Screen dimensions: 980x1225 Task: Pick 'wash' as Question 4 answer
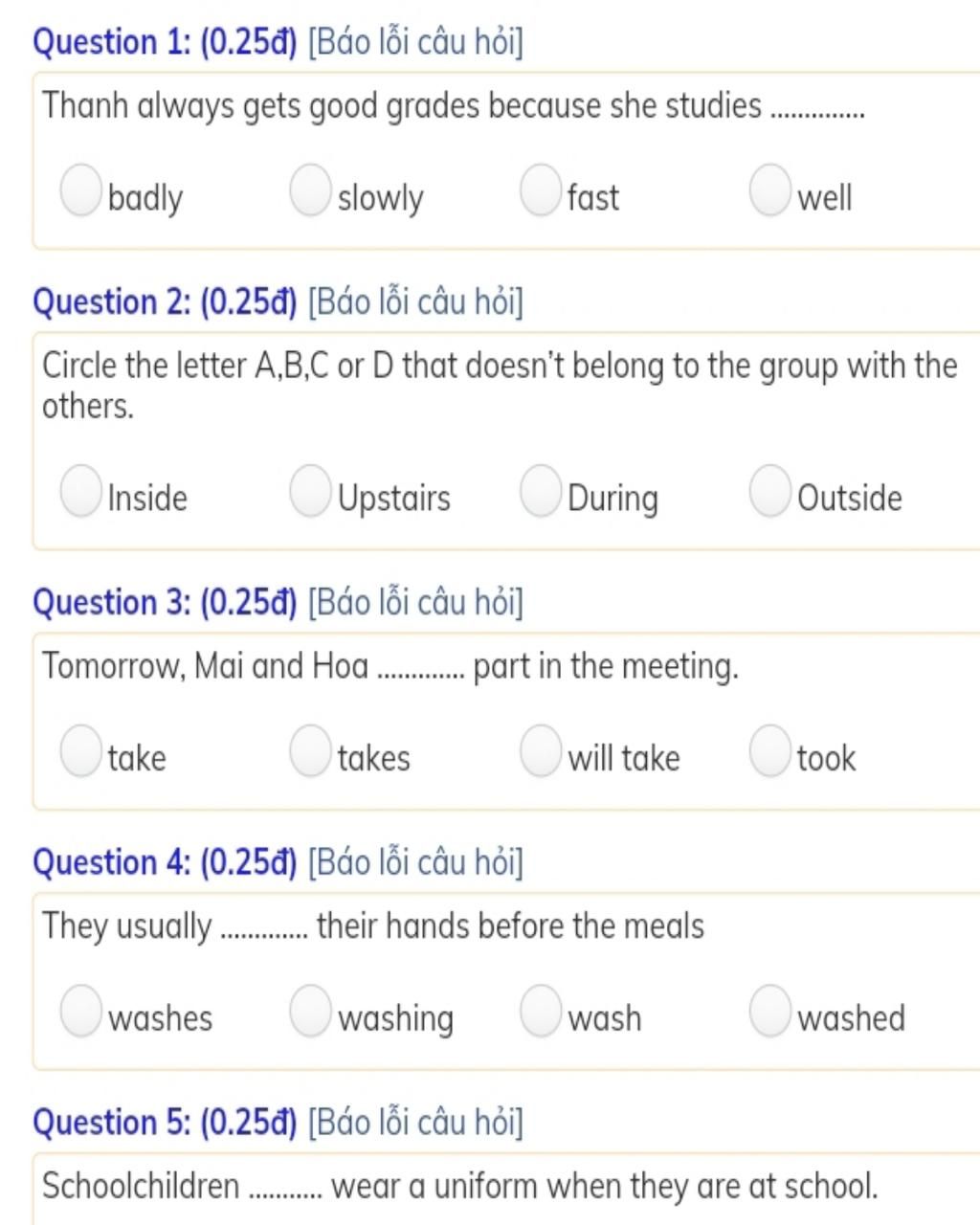pos(541,1011)
